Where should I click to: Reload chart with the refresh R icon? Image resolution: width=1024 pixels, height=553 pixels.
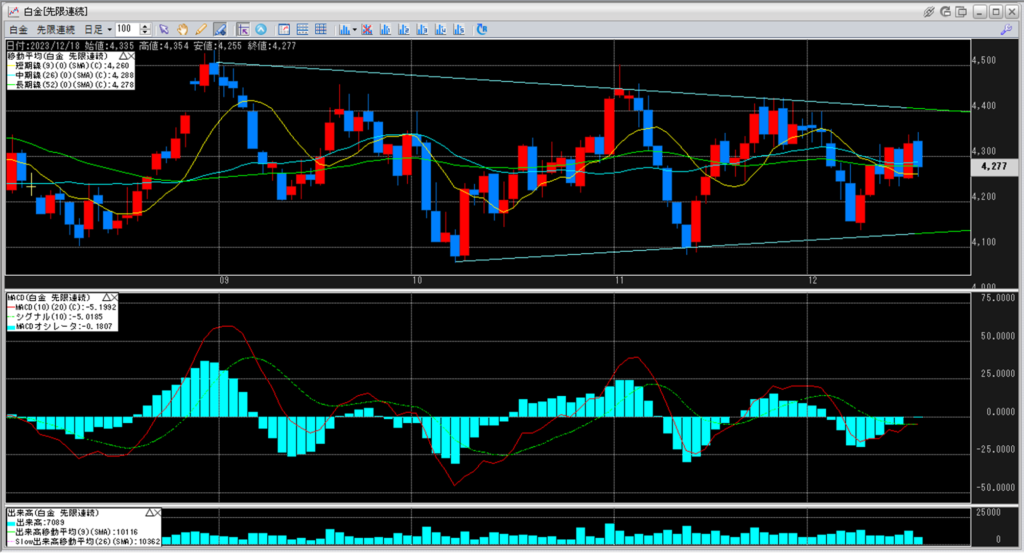pos(482,29)
